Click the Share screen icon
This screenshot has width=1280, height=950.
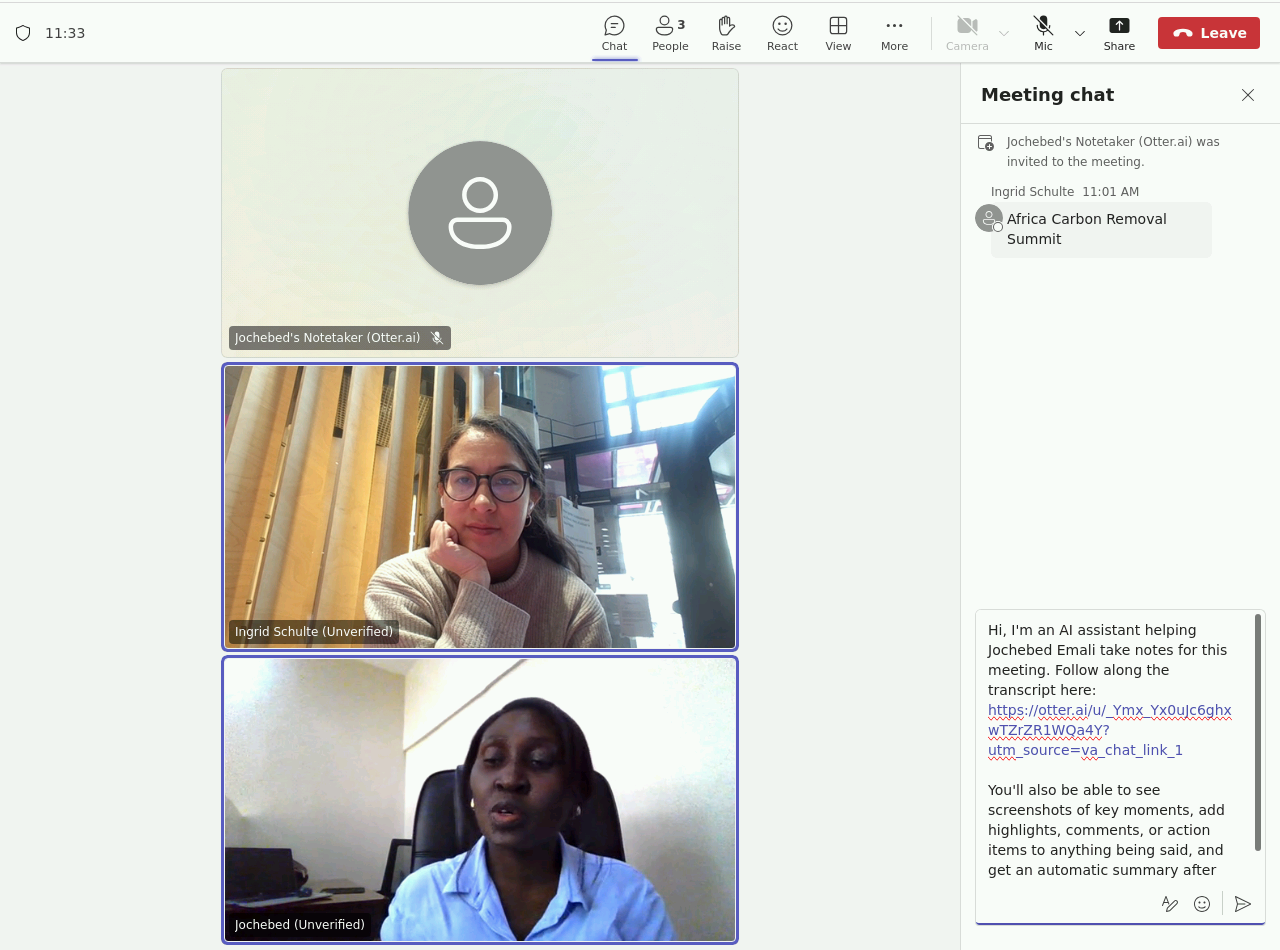(x=1119, y=33)
